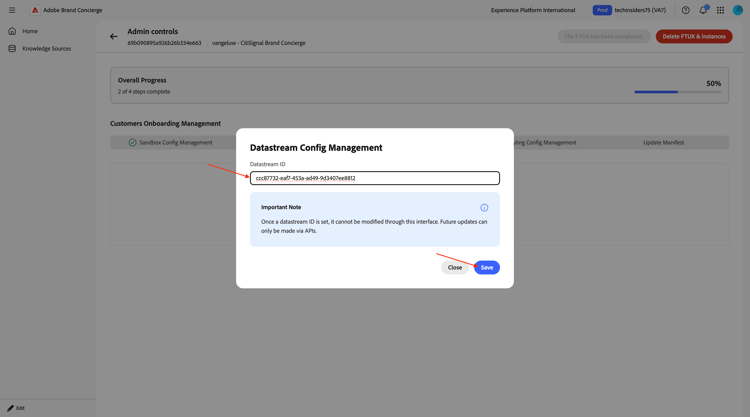The width and height of the screenshot is (750, 417).
Task: Open the notifications bell
Action: (x=703, y=10)
